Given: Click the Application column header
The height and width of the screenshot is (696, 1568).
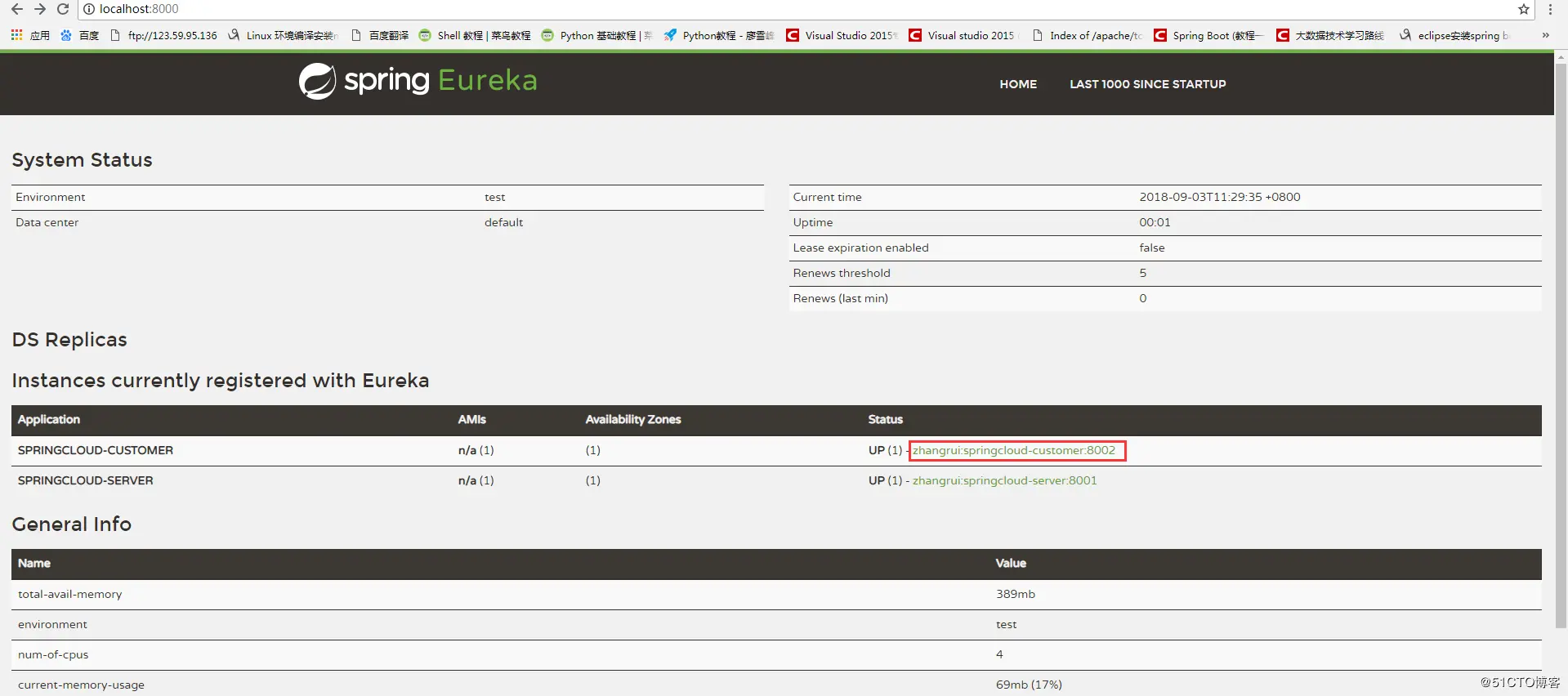Looking at the screenshot, I should (x=49, y=419).
